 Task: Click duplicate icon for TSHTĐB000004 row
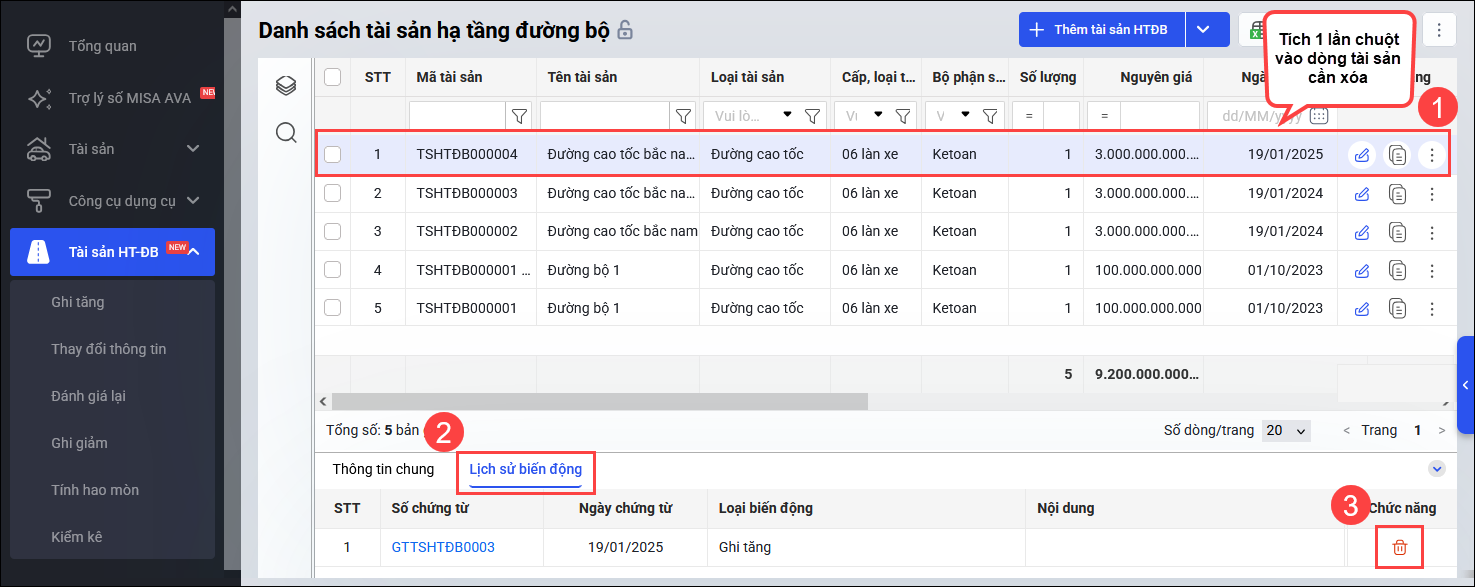tap(1396, 155)
